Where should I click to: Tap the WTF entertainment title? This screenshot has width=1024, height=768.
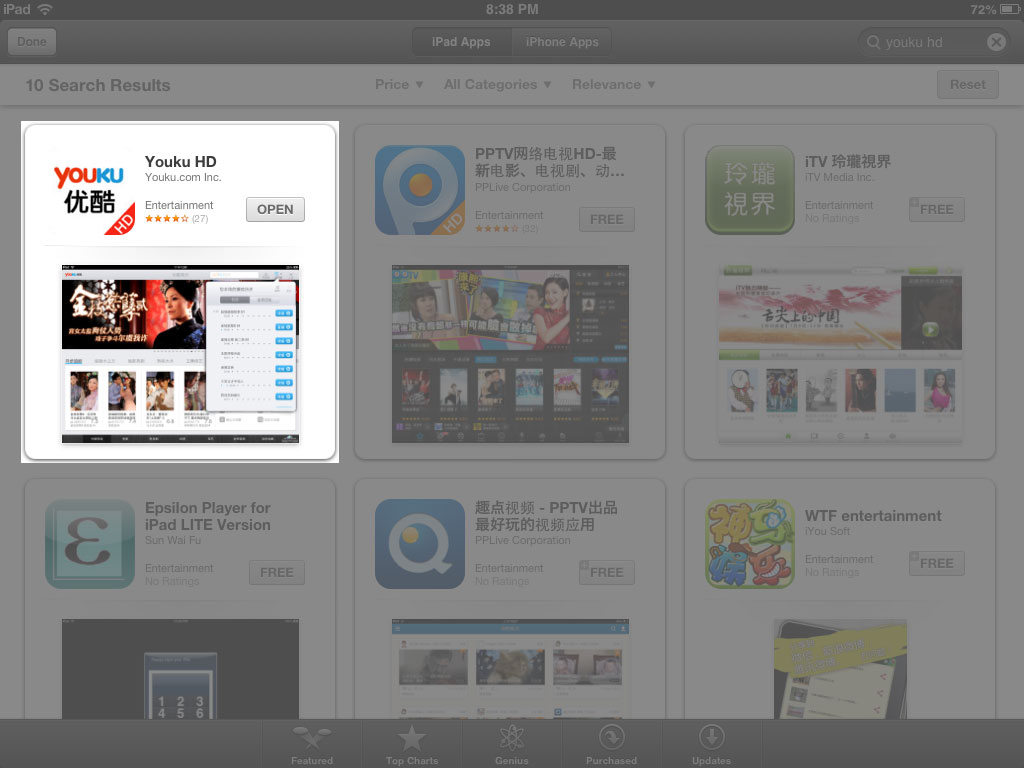873,516
